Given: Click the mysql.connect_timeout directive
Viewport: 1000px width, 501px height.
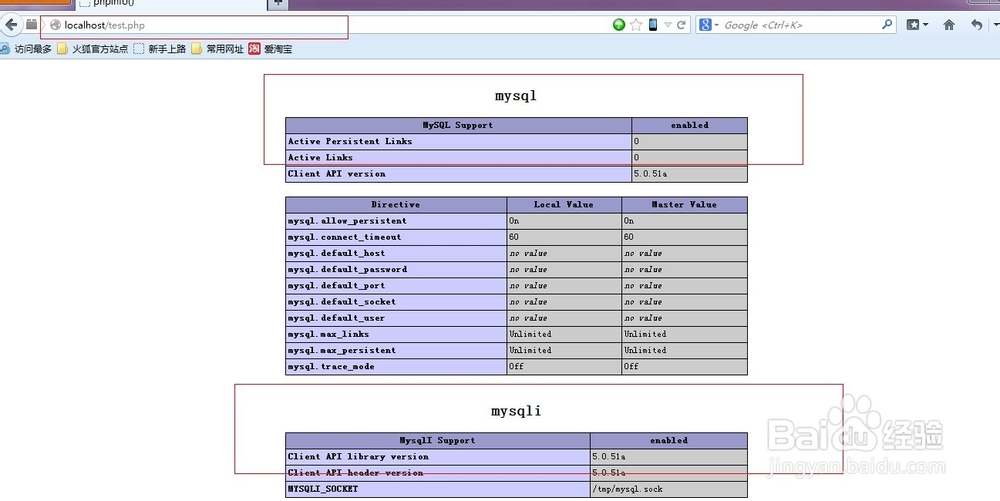Looking at the screenshot, I should (x=344, y=237).
